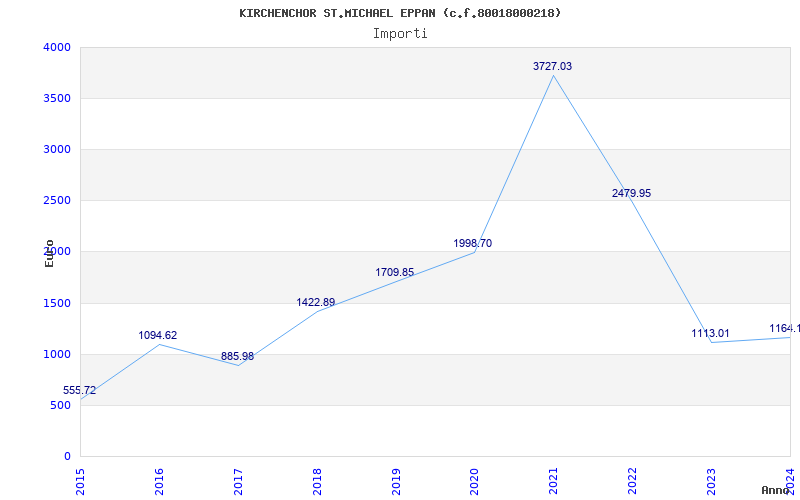Screen dimensions: 800x500
Task: Click the 2020 x-axis year label
Action: (x=474, y=481)
